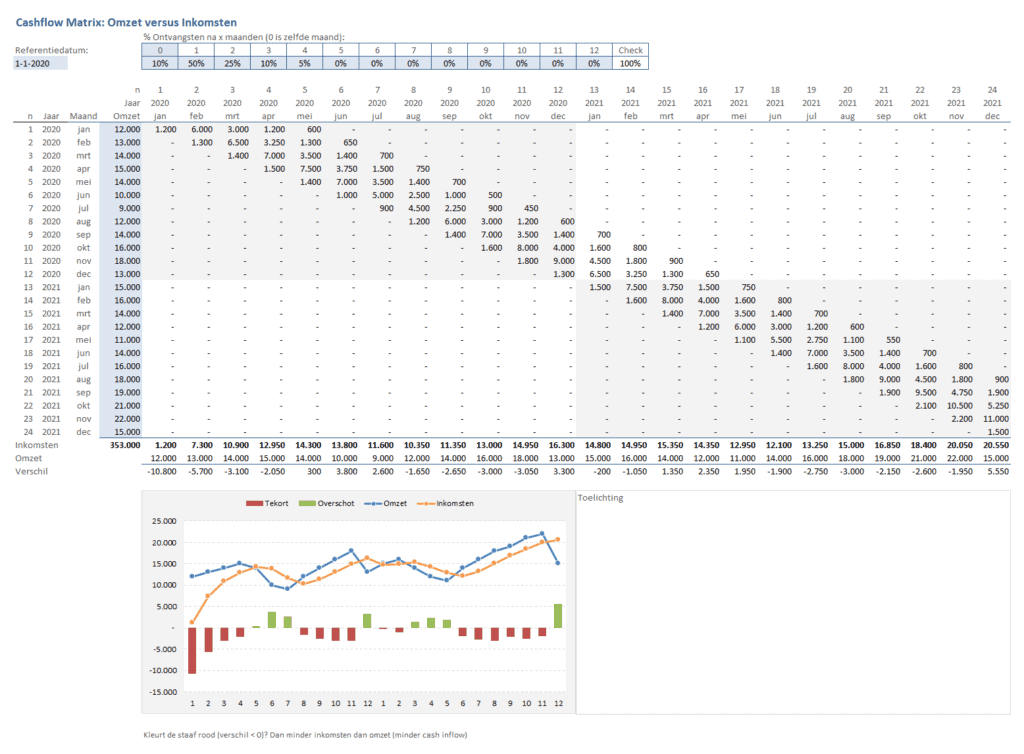The height and width of the screenshot is (754, 1024).
Task: Select the Maand column header
Action: (84, 116)
